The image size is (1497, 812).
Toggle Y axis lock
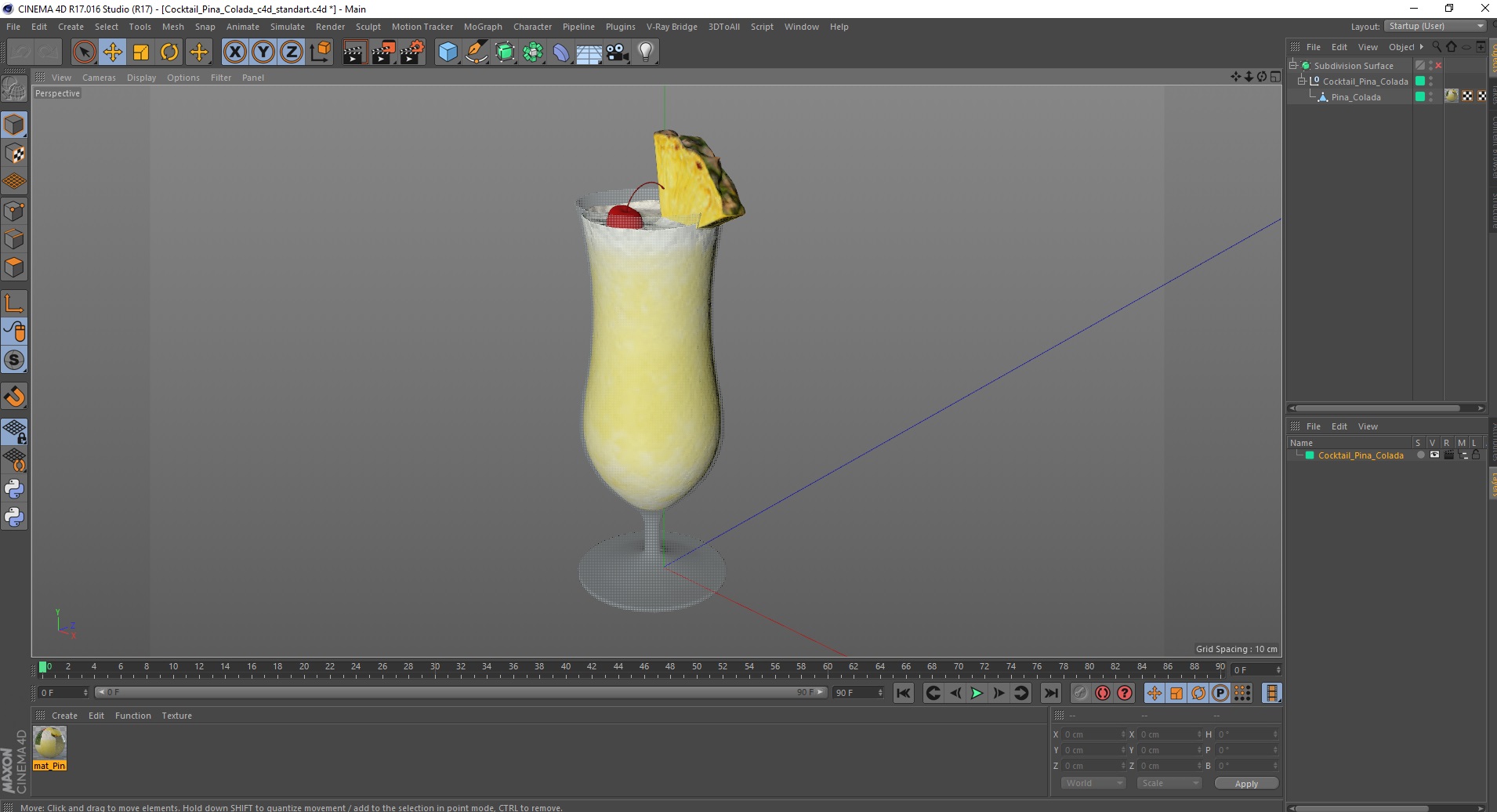click(263, 53)
